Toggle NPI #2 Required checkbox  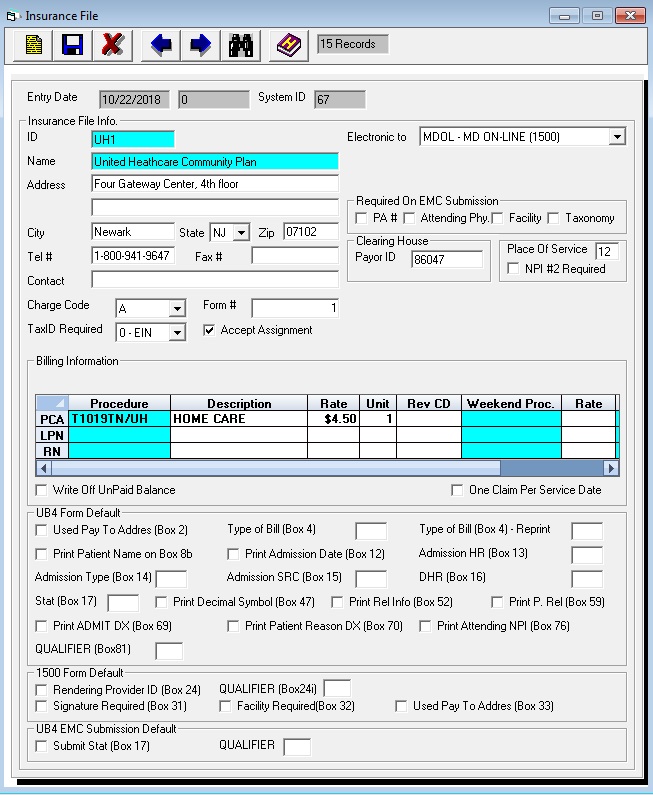(x=513, y=269)
